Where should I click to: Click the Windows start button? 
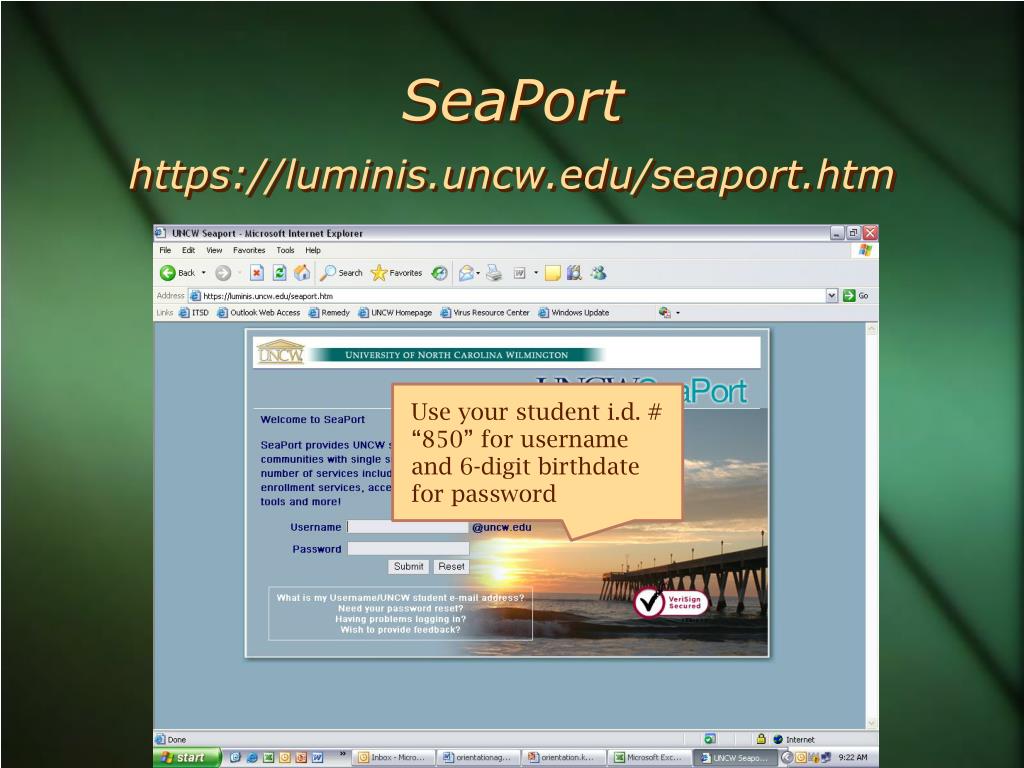(x=187, y=758)
